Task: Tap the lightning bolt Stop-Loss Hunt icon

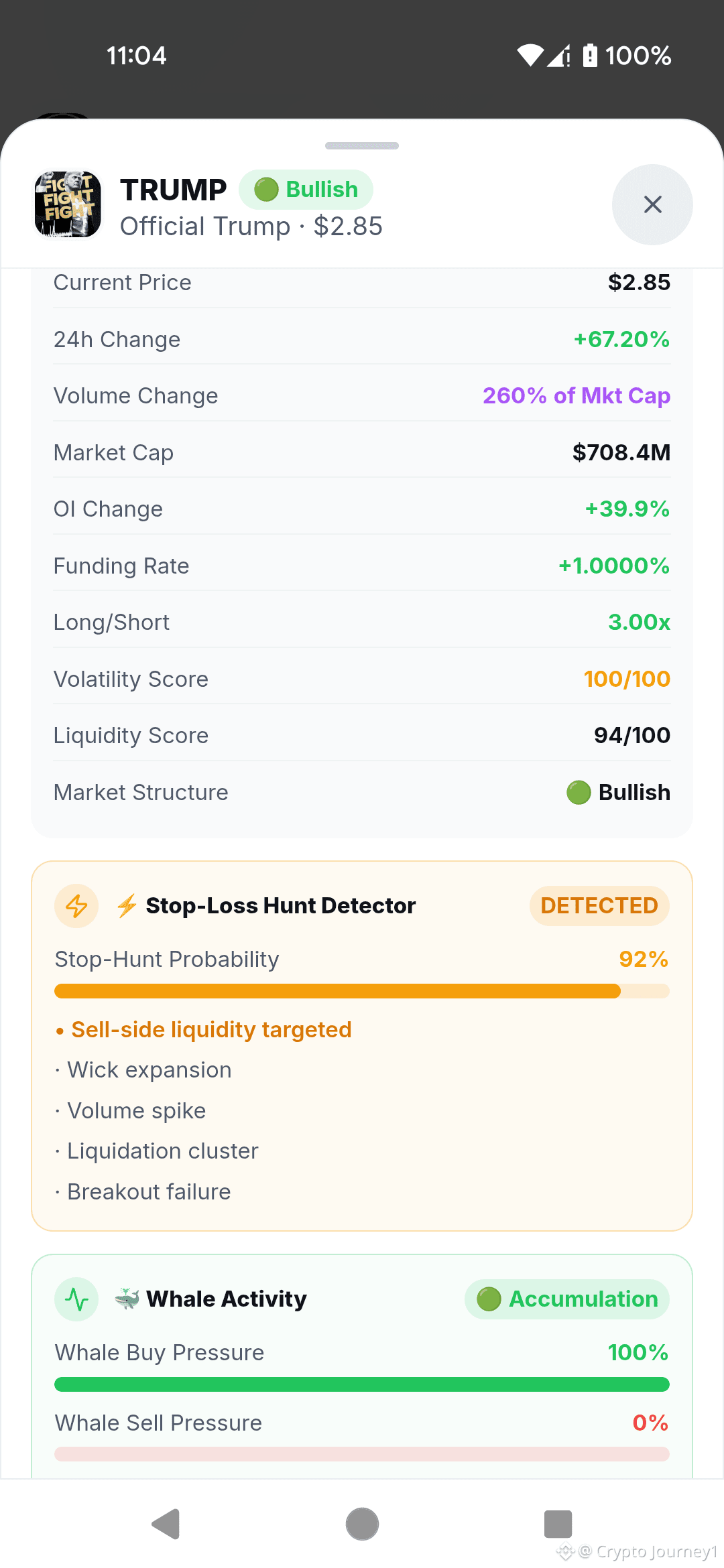Action: click(76, 906)
